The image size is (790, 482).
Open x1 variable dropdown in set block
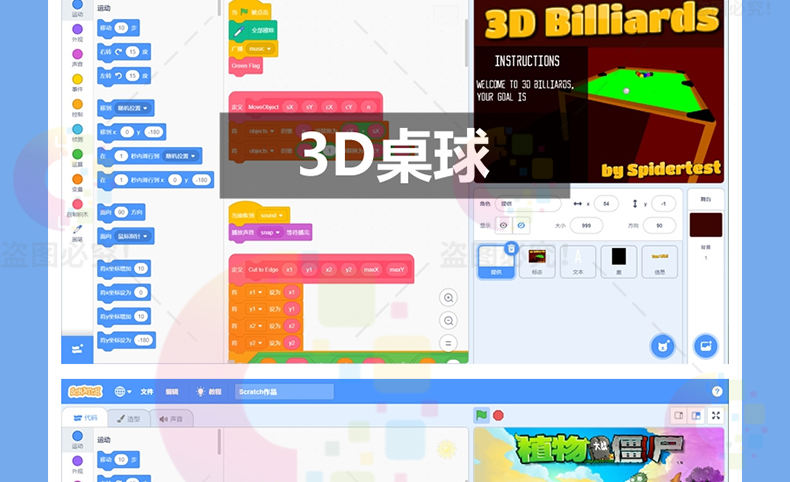point(255,292)
